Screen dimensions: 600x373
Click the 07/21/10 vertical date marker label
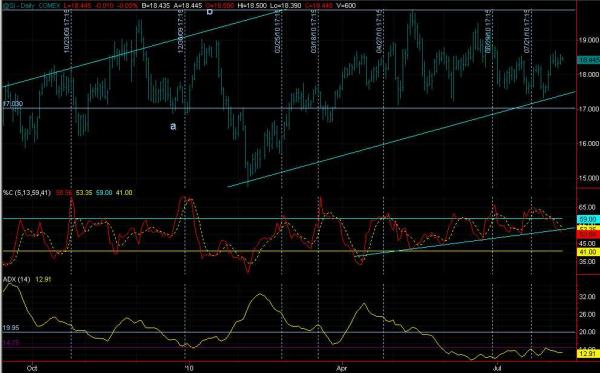point(527,31)
